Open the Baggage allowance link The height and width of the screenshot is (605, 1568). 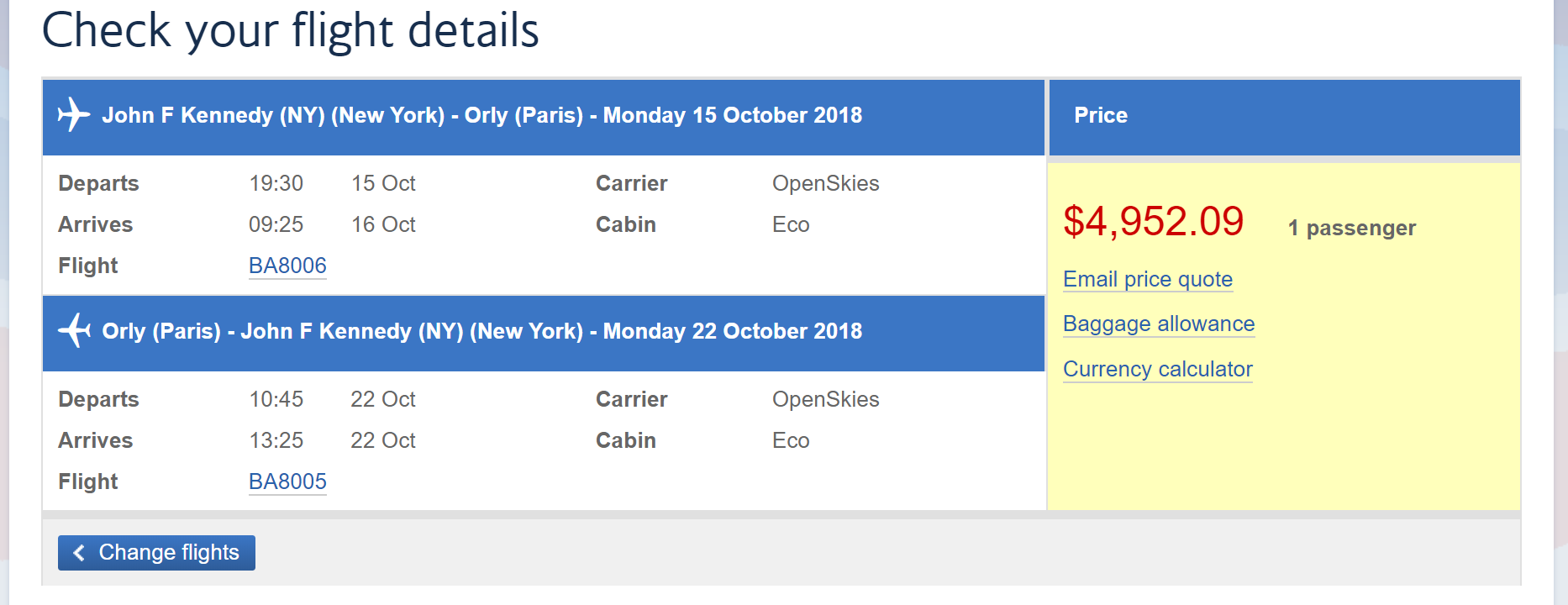coord(1158,324)
